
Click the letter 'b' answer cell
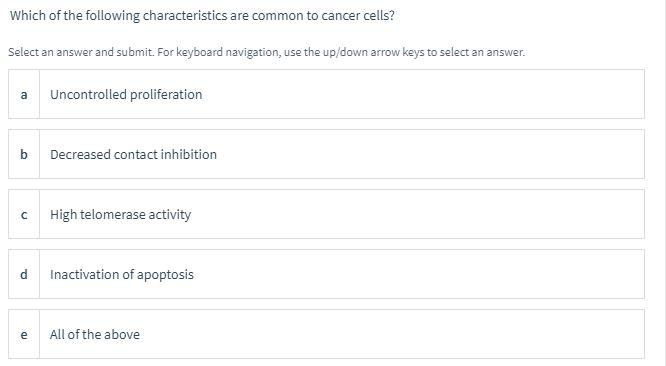tap(24, 154)
